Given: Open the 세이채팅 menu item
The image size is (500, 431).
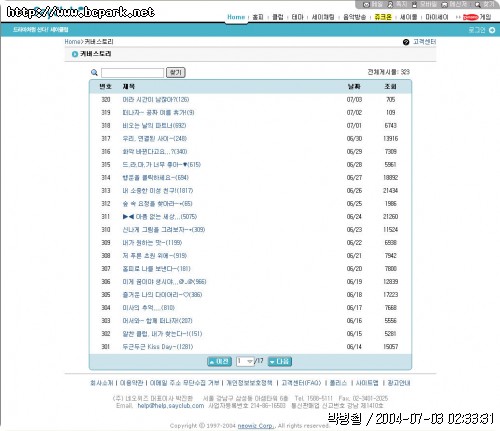Looking at the screenshot, I should (x=323, y=17).
